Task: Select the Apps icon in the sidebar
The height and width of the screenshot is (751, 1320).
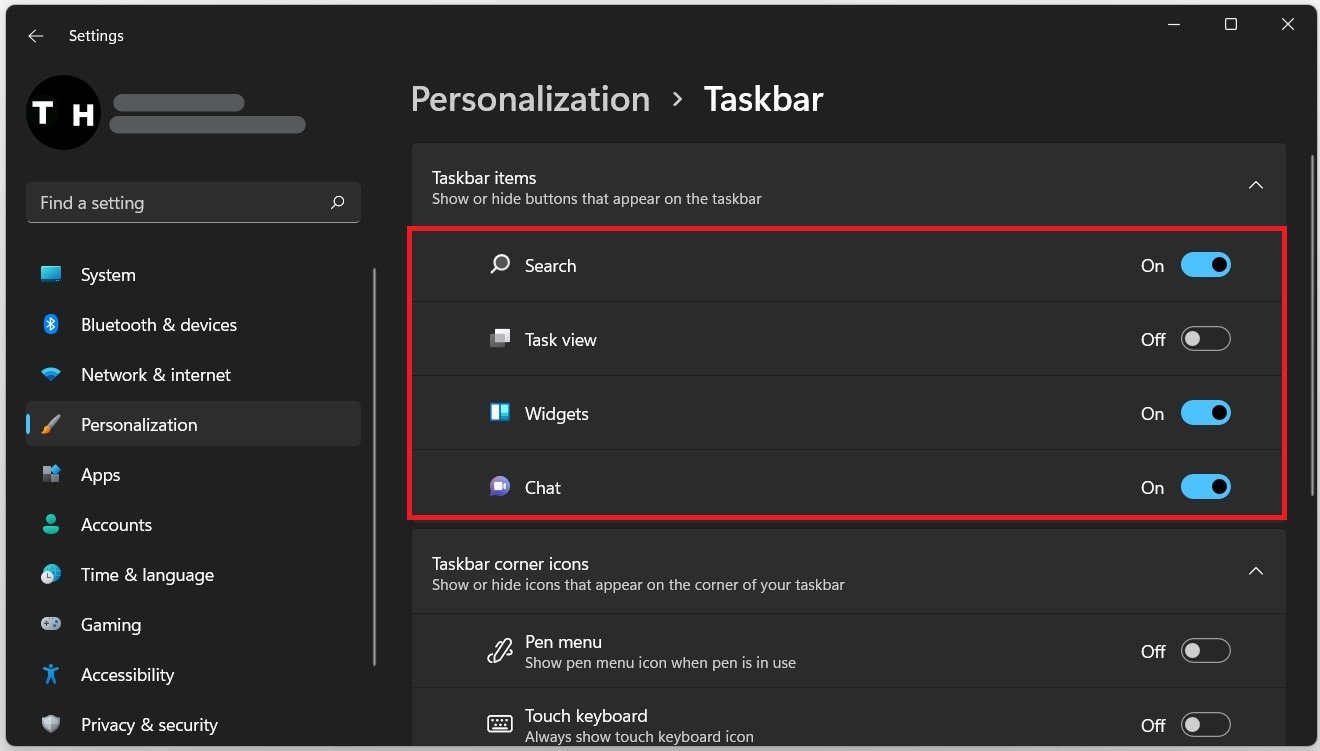Action: click(x=51, y=475)
